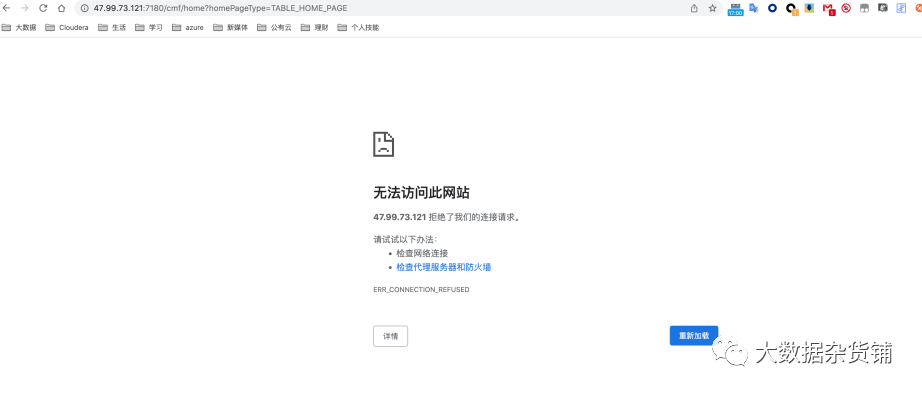Open the 个人技能 bookmarks folder

coord(359,27)
